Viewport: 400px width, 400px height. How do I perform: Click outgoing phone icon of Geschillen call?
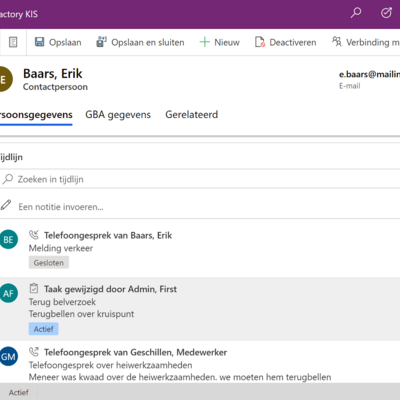coord(34,352)
